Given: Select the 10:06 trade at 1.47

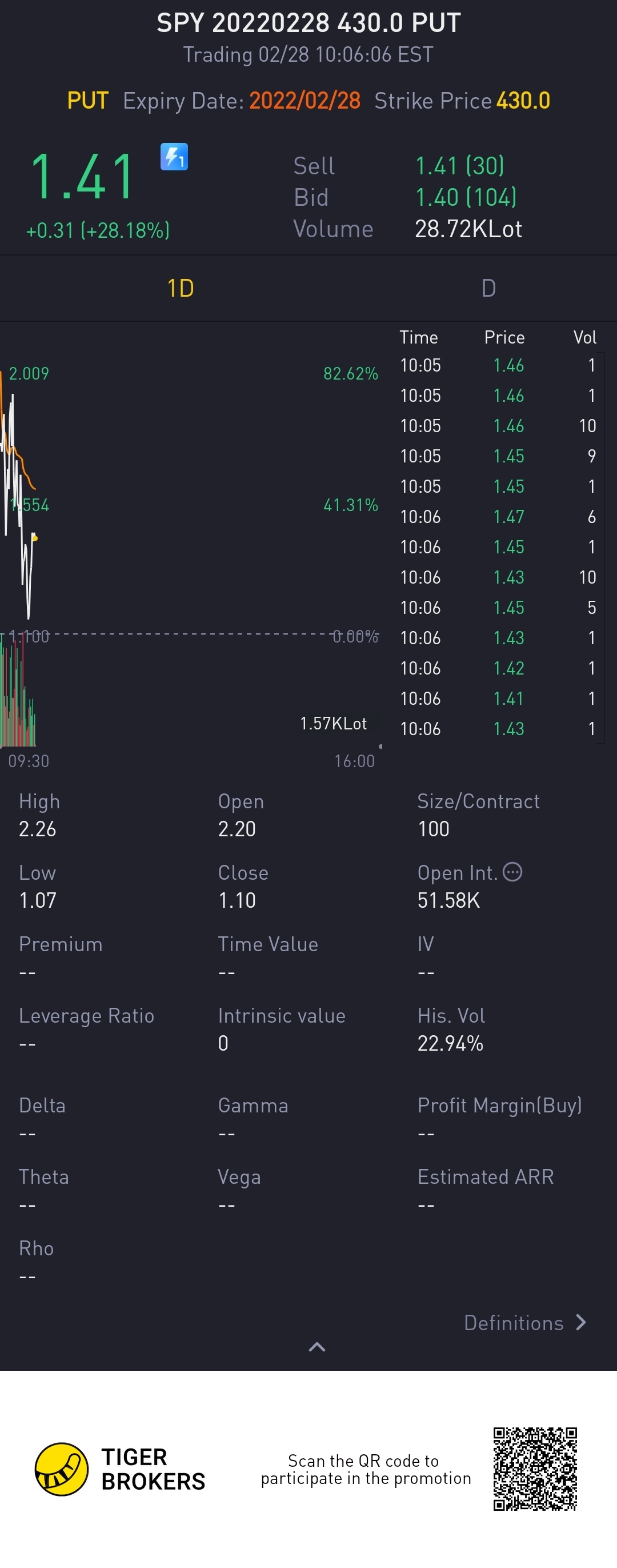Looking at the screenshot, I should point(498,517).
